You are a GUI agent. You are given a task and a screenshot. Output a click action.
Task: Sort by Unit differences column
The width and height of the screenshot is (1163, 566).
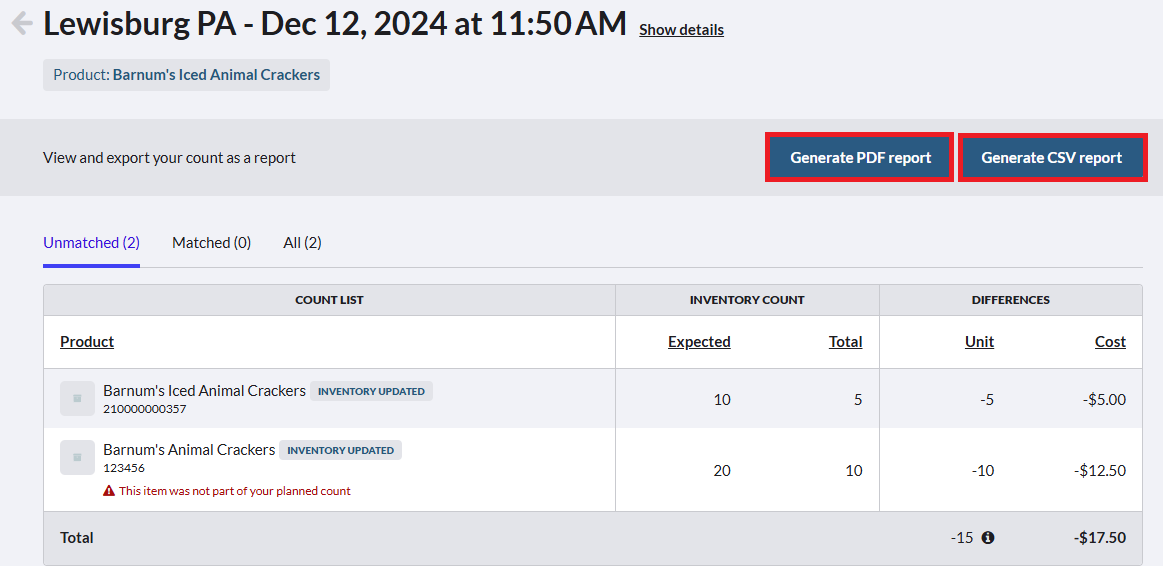(979, 341)
